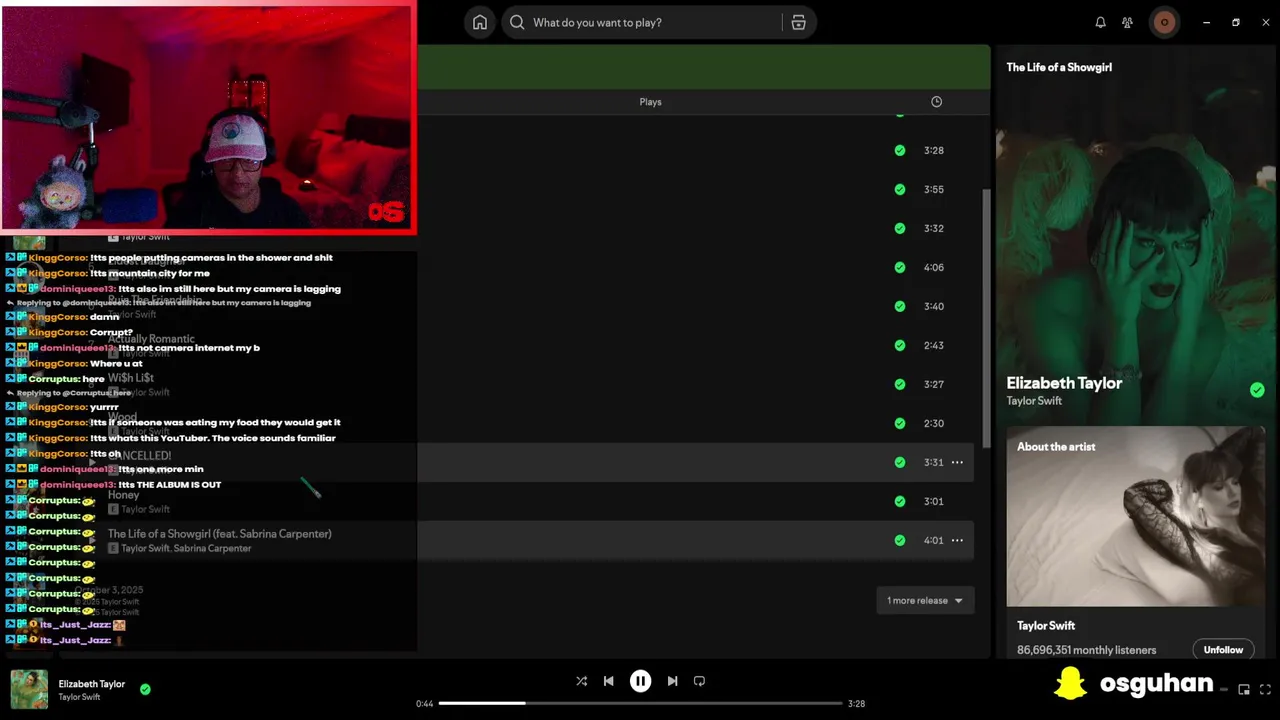Toggle the saved check for the 4:06 track
The width and height of the screenshot is (1280, 720).
(900, 267)
